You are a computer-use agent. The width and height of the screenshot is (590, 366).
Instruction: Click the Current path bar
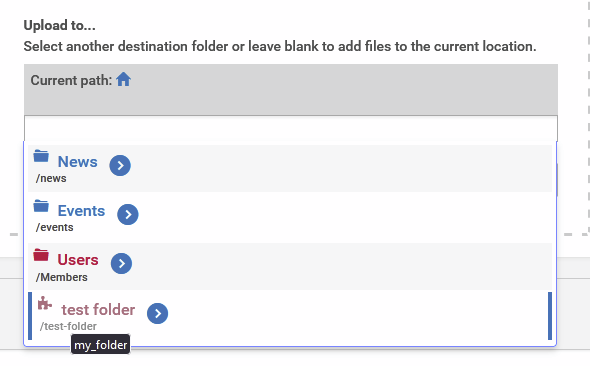tap(291, 90)
